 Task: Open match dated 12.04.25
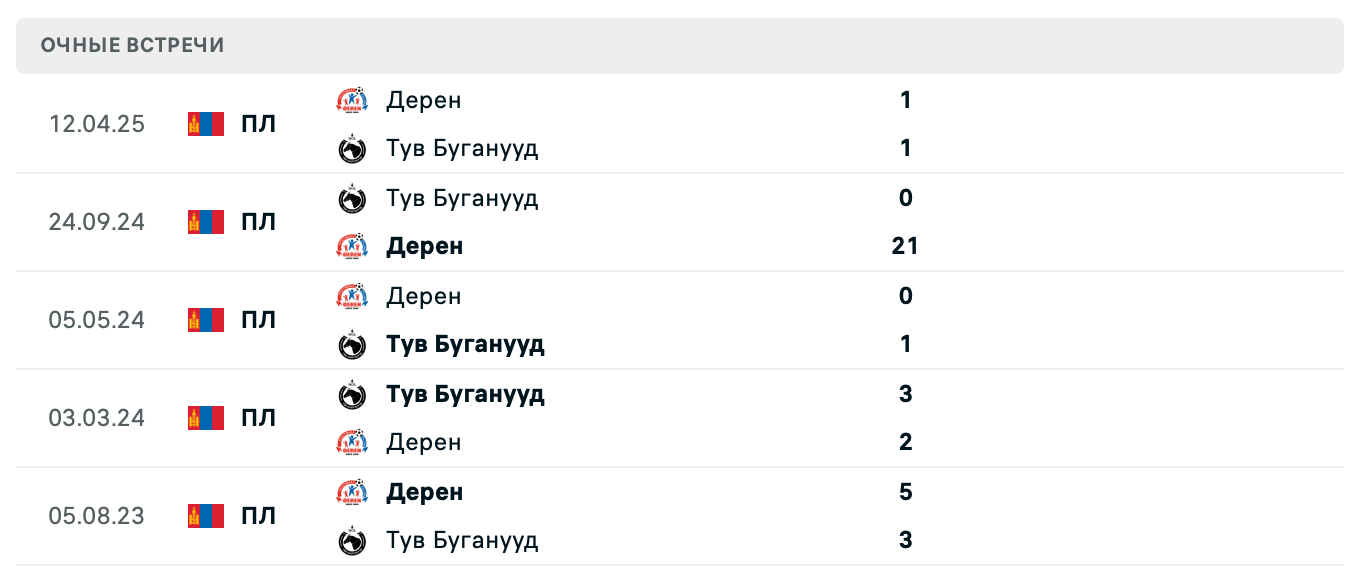(x=97, y=124)
